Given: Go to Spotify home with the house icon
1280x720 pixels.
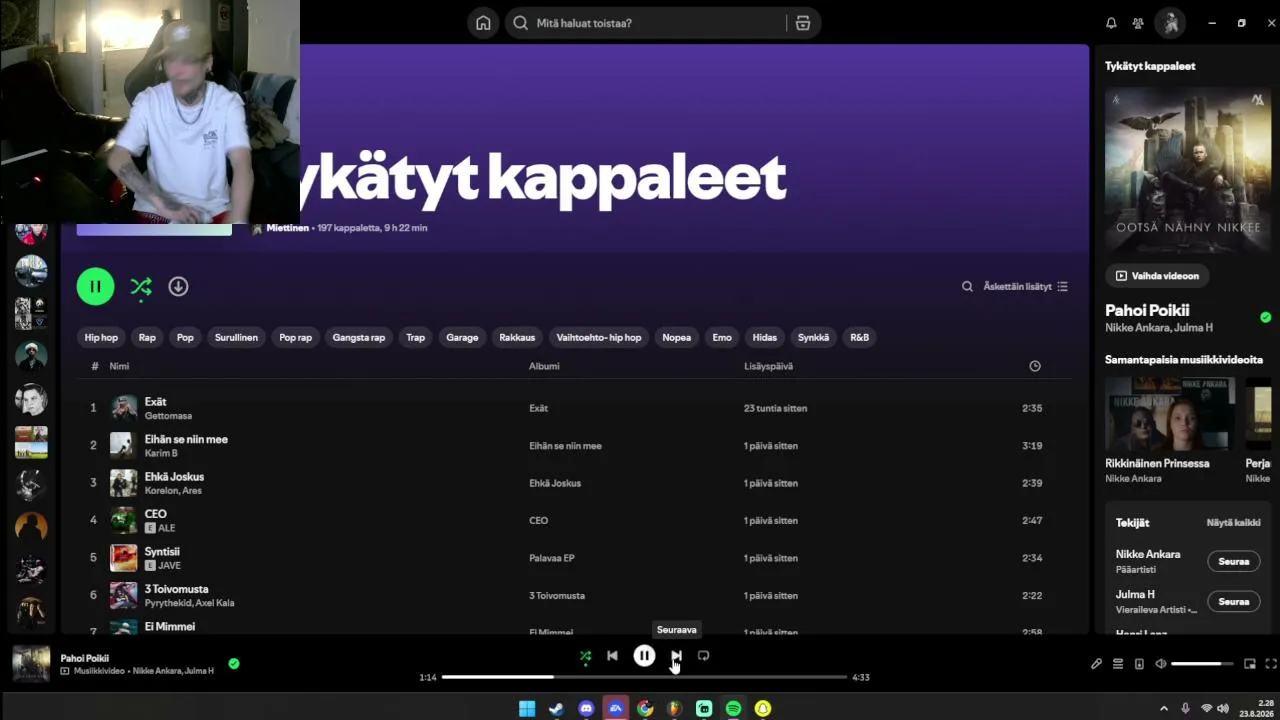Looking at the screenshot, I should tap(483, 23).
